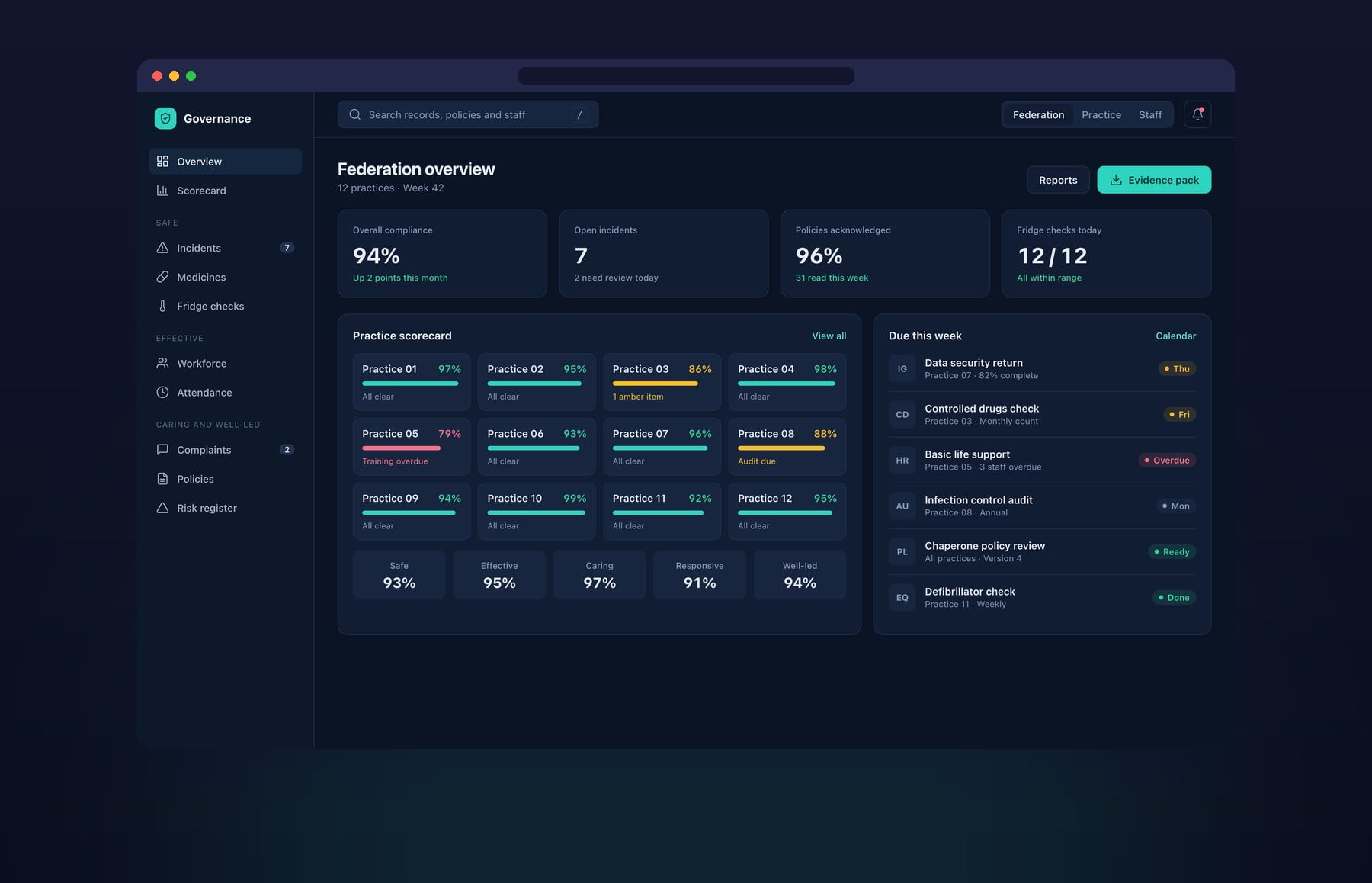
Task: Open the Infection control audit item
Action: click(x=1042, y=506)
